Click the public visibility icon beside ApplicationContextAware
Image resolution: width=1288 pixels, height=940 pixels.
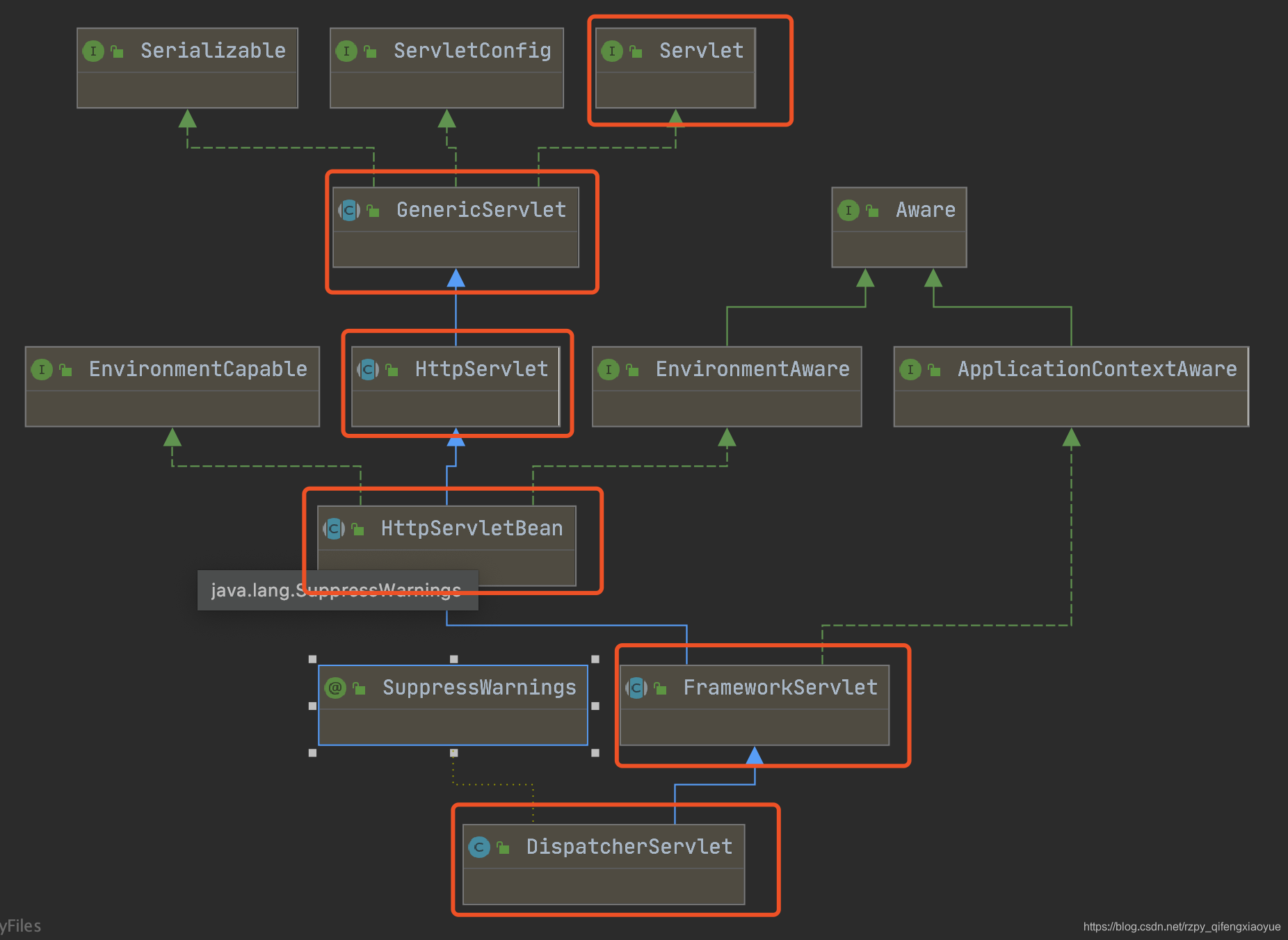(x=935, y=370)
